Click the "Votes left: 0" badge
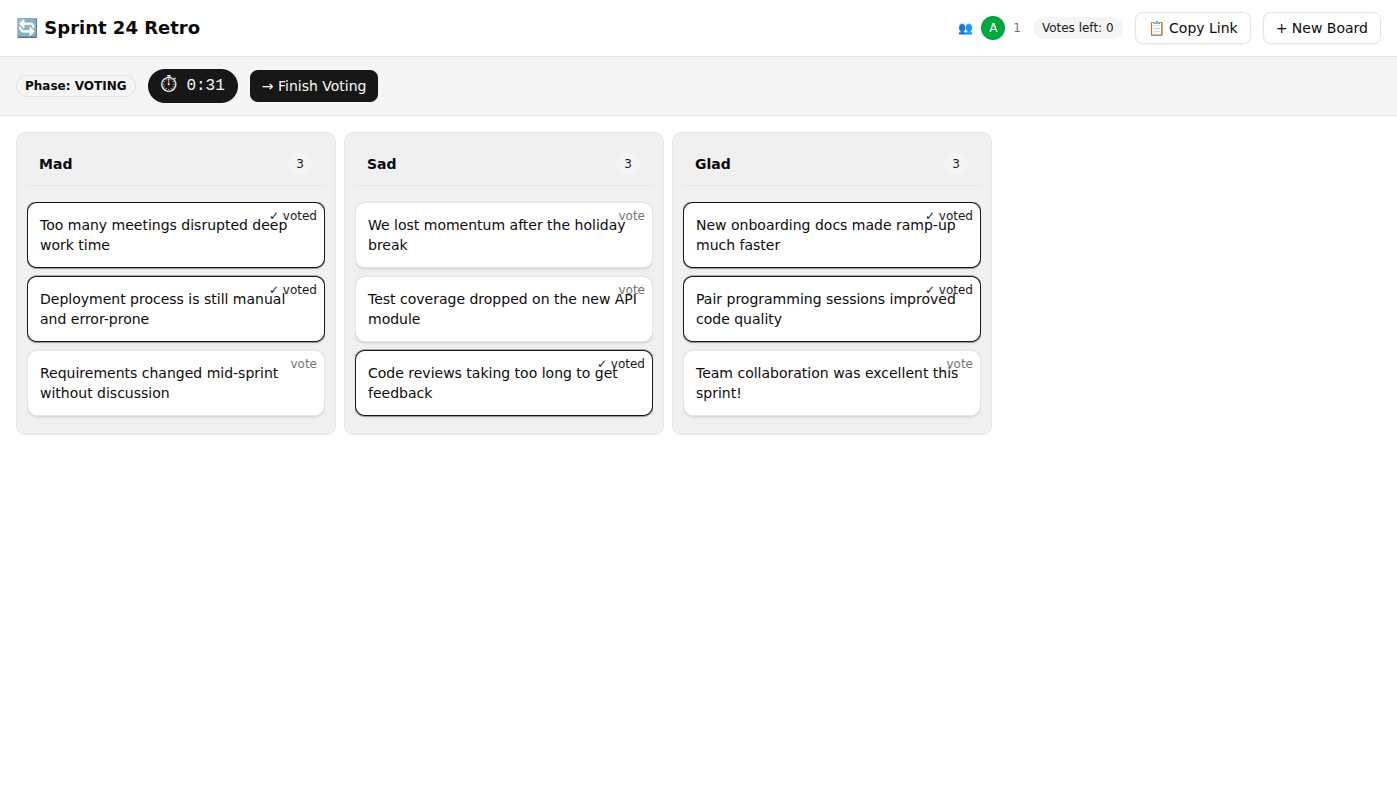Viewport: 1397px width, 800px height. point(1077,27)
